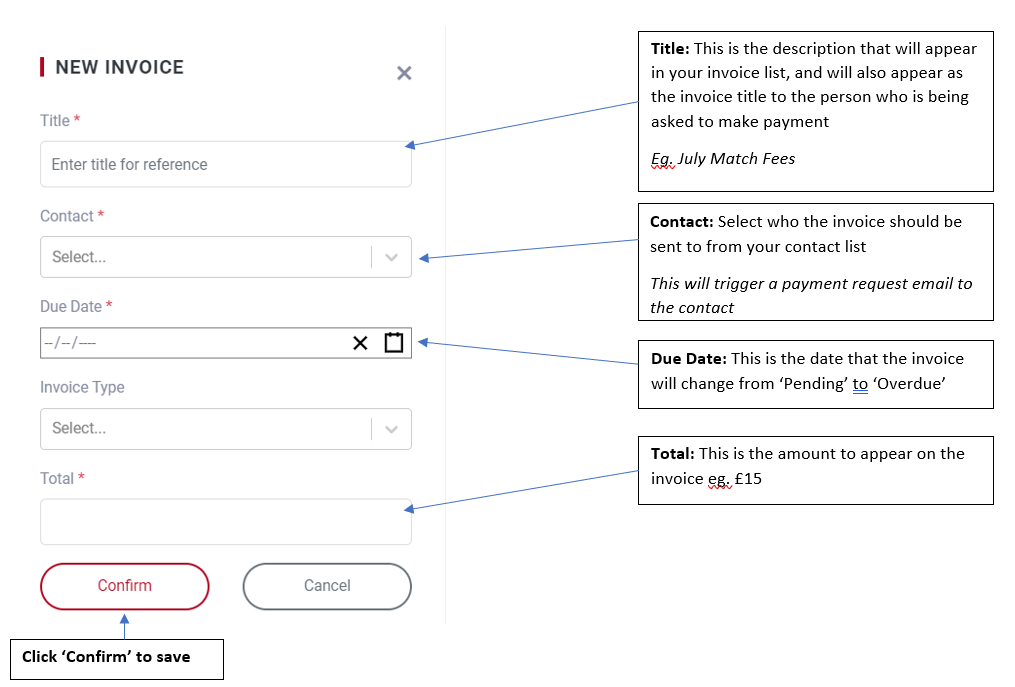
Task: Click the Due Date field label
Action: (x=71, y=306)
